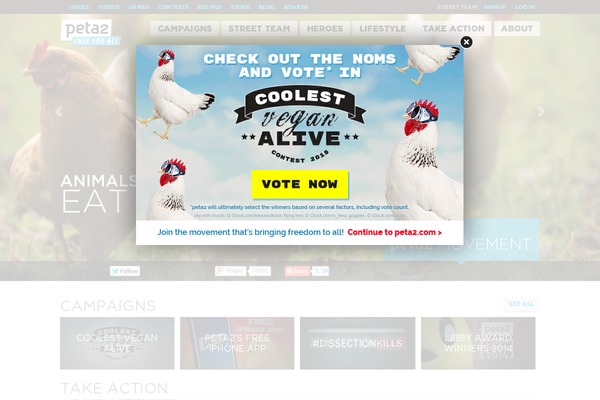Open the #DISSECTIONKILLS campaign thumbnail
Viewport: 600px width, 400px height.
coord(357,343)
